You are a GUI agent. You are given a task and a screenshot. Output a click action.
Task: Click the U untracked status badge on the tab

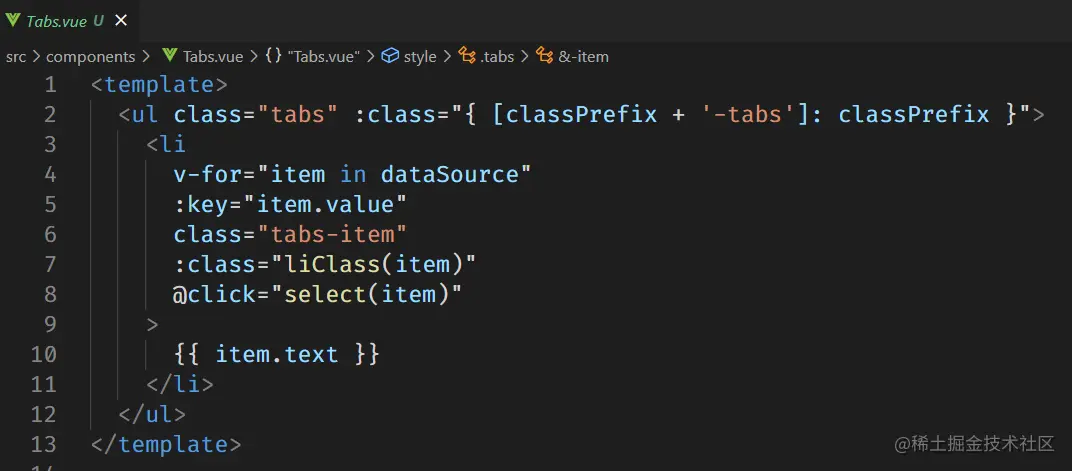(x=98, y=19)
